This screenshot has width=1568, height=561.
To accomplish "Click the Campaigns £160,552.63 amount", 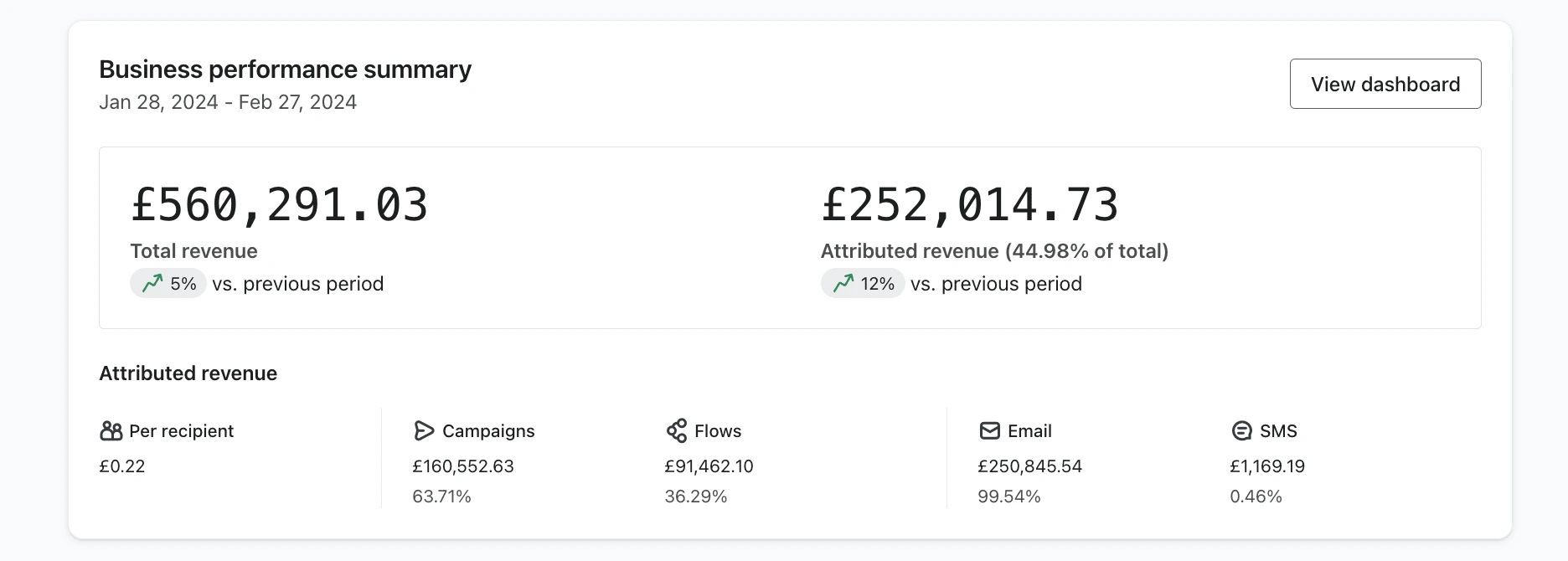I will pos(463,466).
